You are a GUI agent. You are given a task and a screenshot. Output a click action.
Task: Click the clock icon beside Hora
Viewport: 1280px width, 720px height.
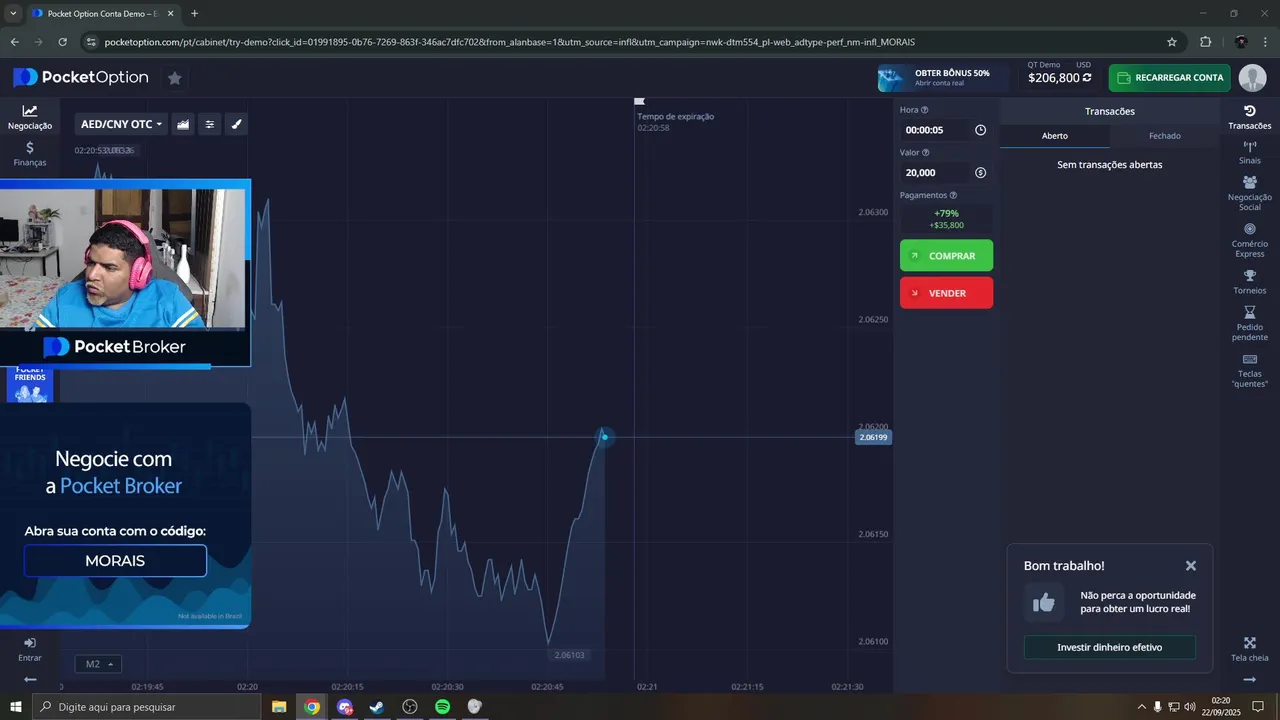point(980,130)
